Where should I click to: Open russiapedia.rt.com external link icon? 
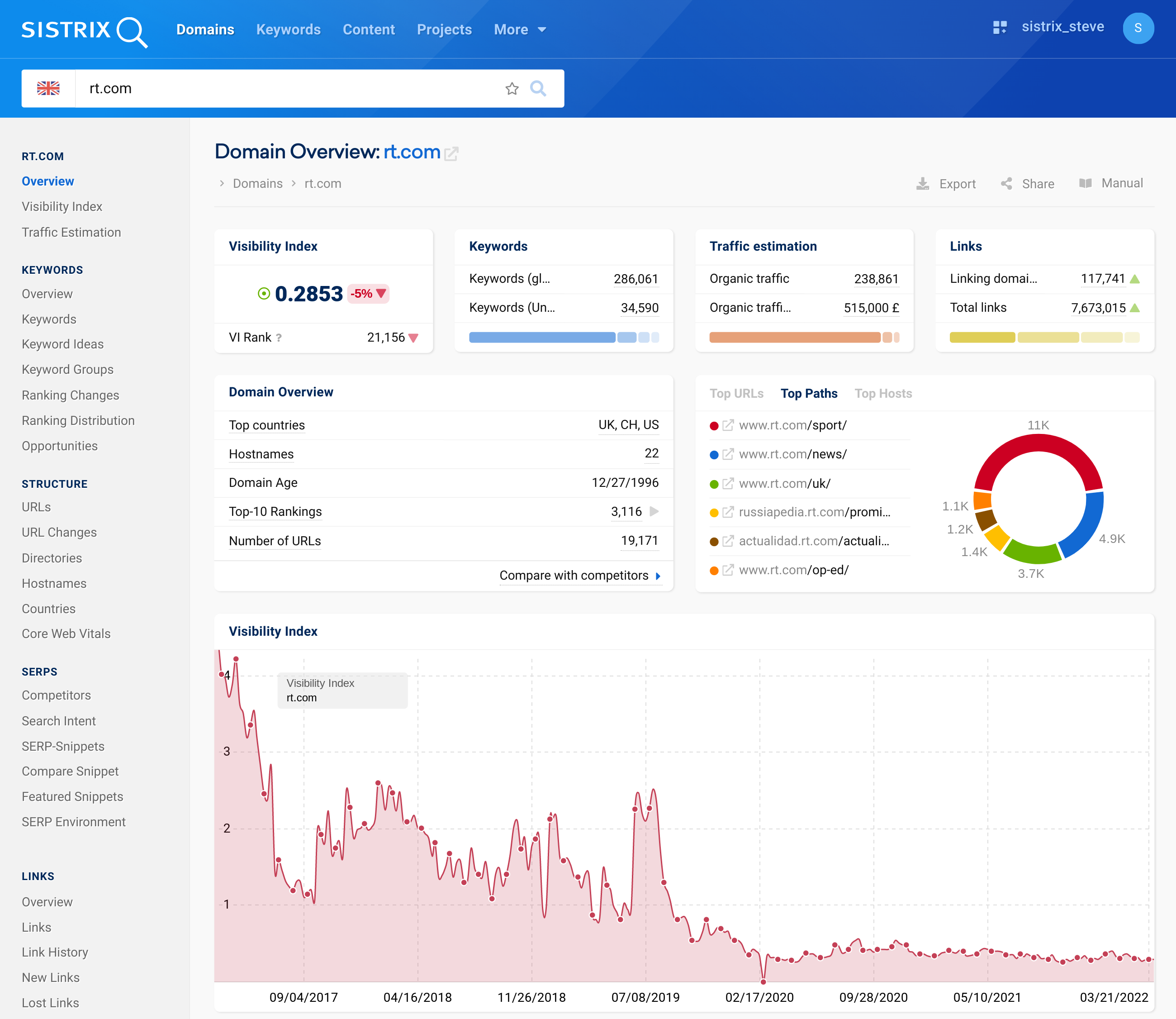tap(728, 512)
